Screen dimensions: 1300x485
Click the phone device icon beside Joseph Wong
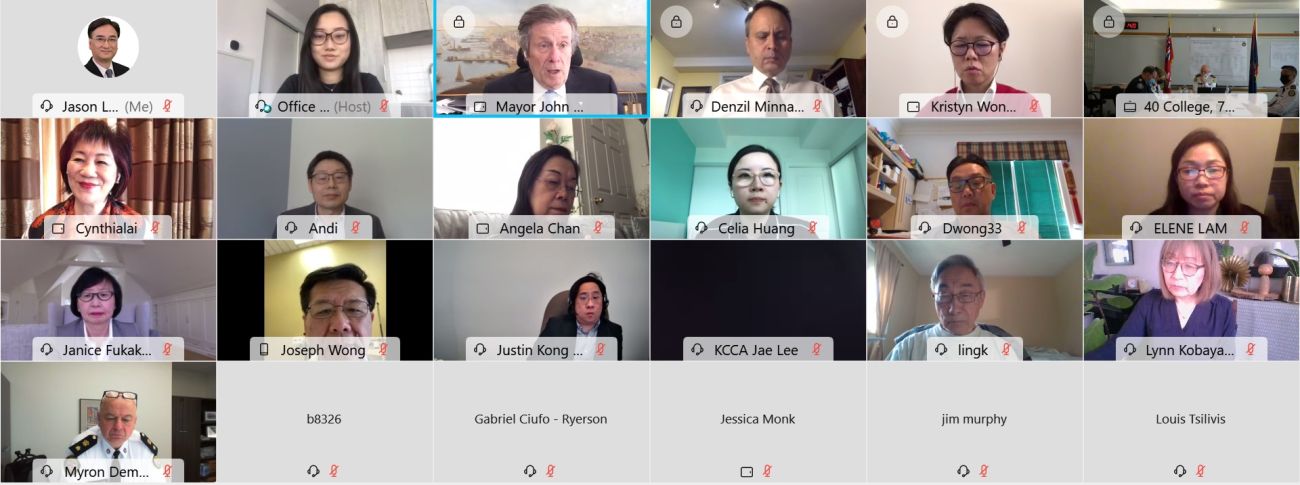pyautogui.click(x=264, y=350)
